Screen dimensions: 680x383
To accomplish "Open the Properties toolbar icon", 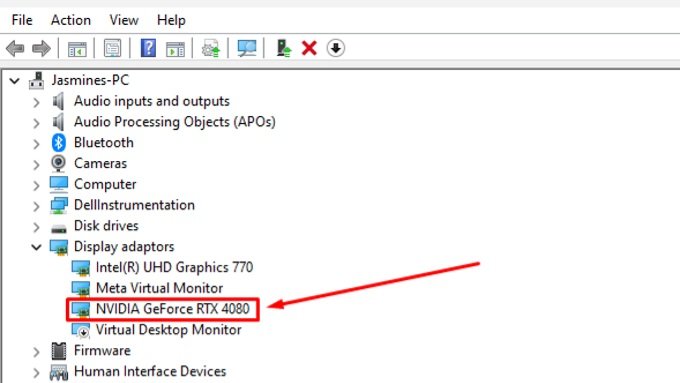I will pyautogui.click(x=112, y=48).
